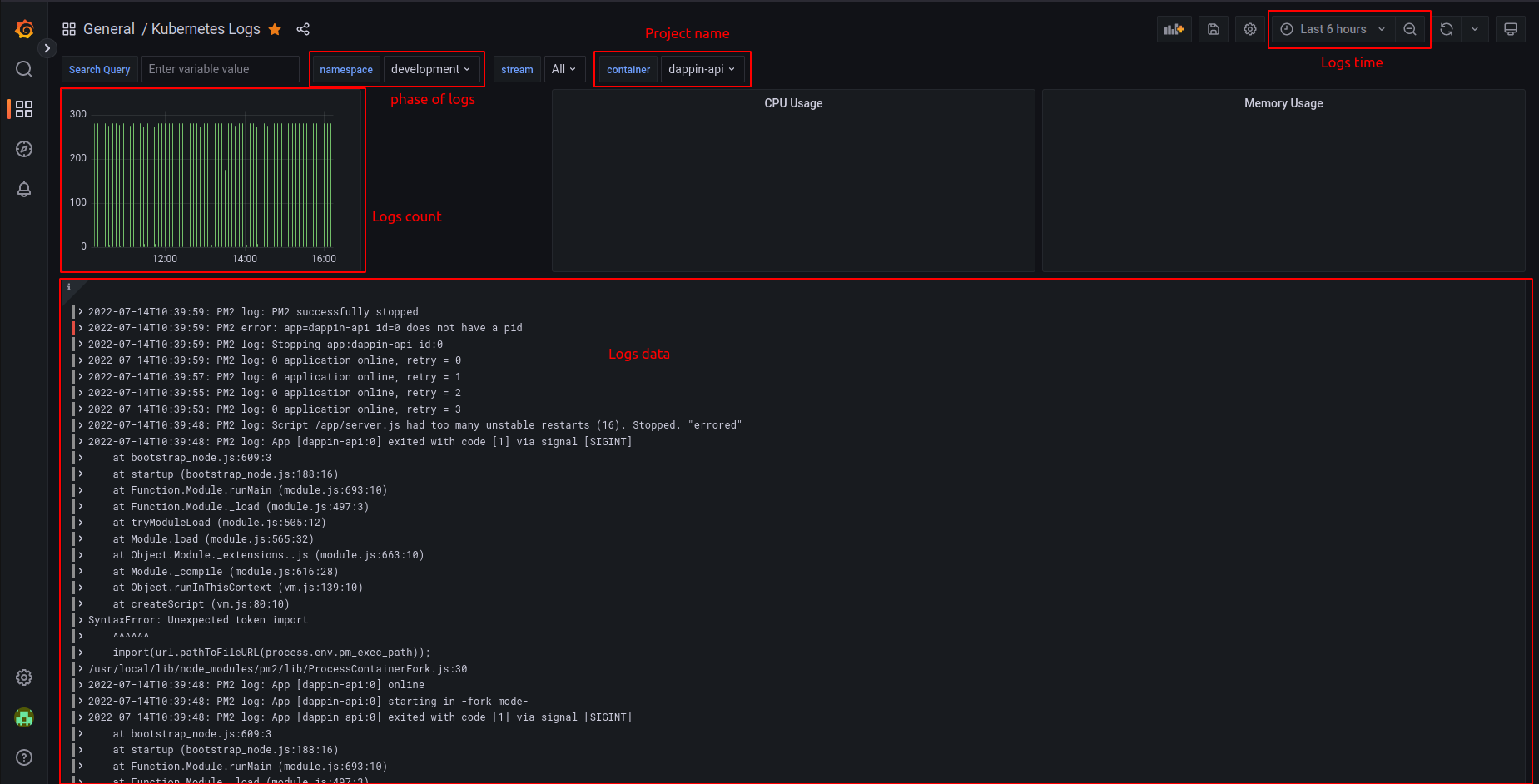1539x784 pixels.
Task: Open the stream All dropdown
Action: tap(563, 69)
